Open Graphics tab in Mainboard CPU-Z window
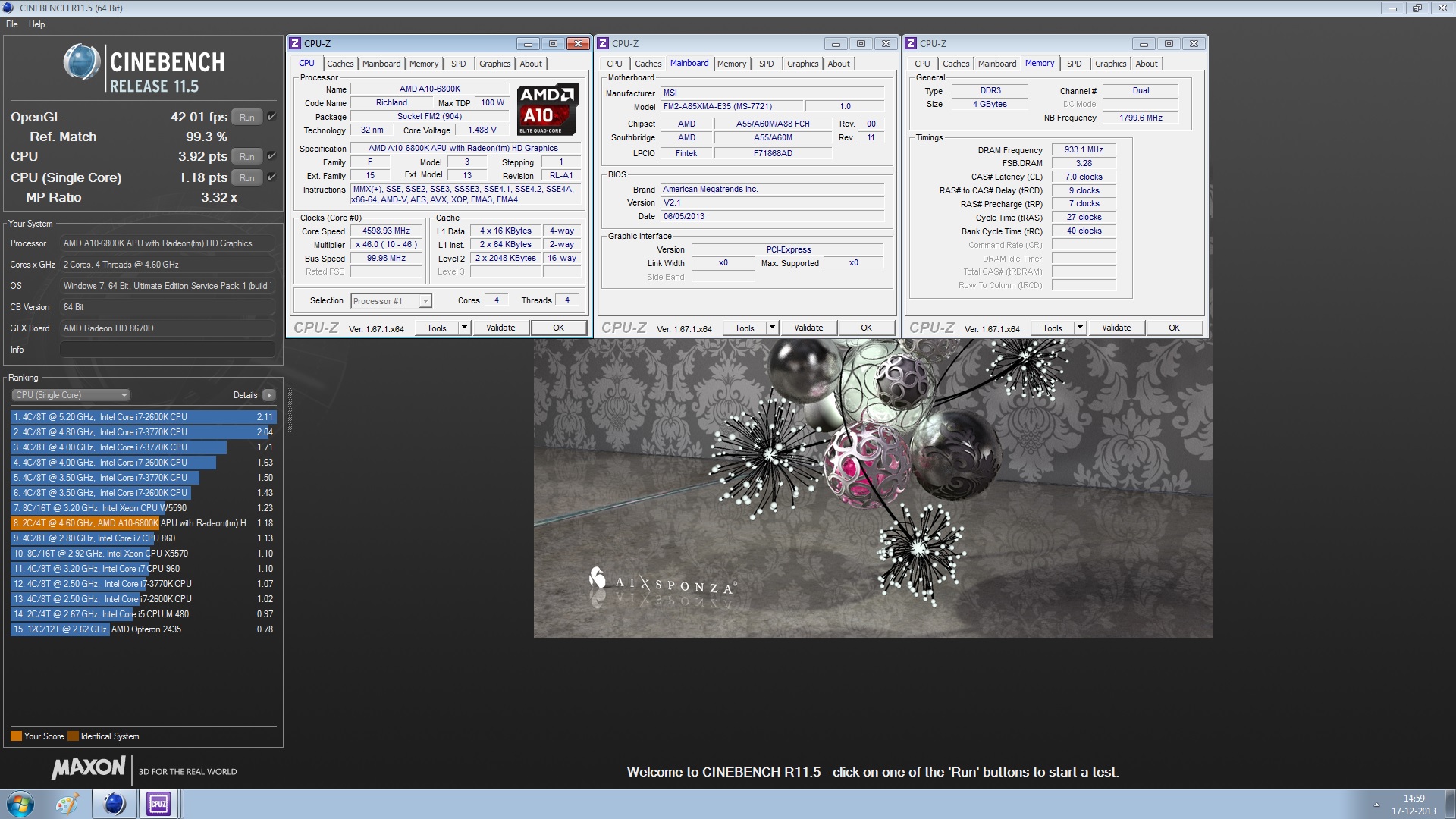Image resolution: width=1456 pixels, height=819 pixels. click(x=803, y=64)
